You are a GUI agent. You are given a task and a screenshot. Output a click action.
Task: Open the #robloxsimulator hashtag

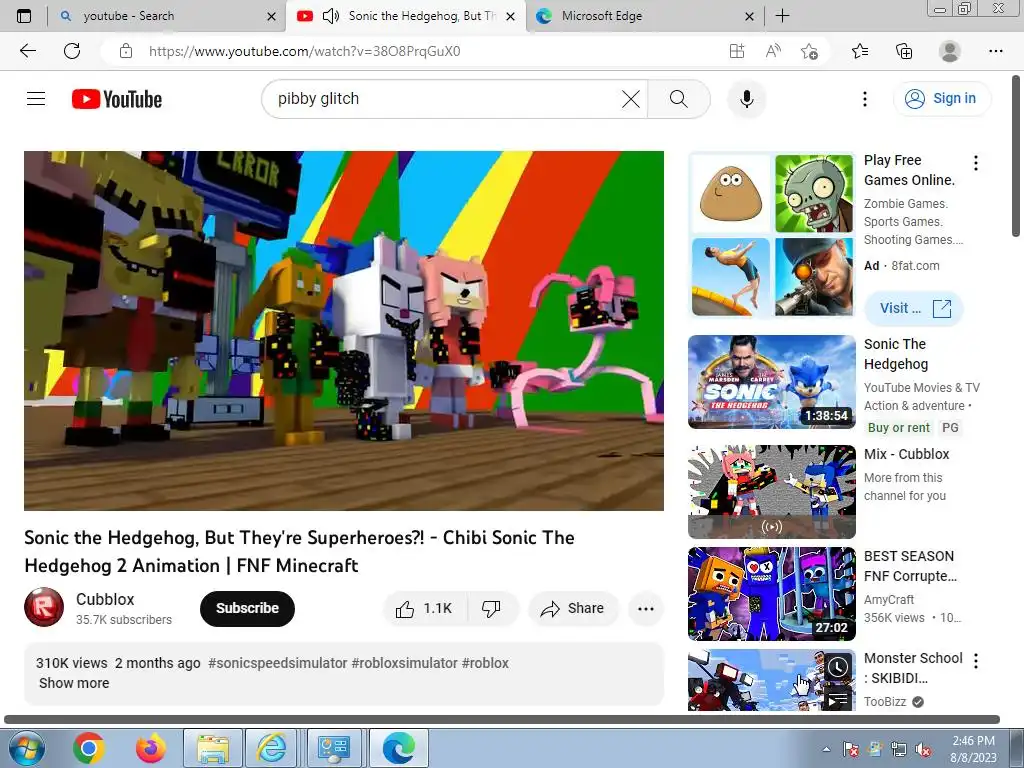click(404, 663)
